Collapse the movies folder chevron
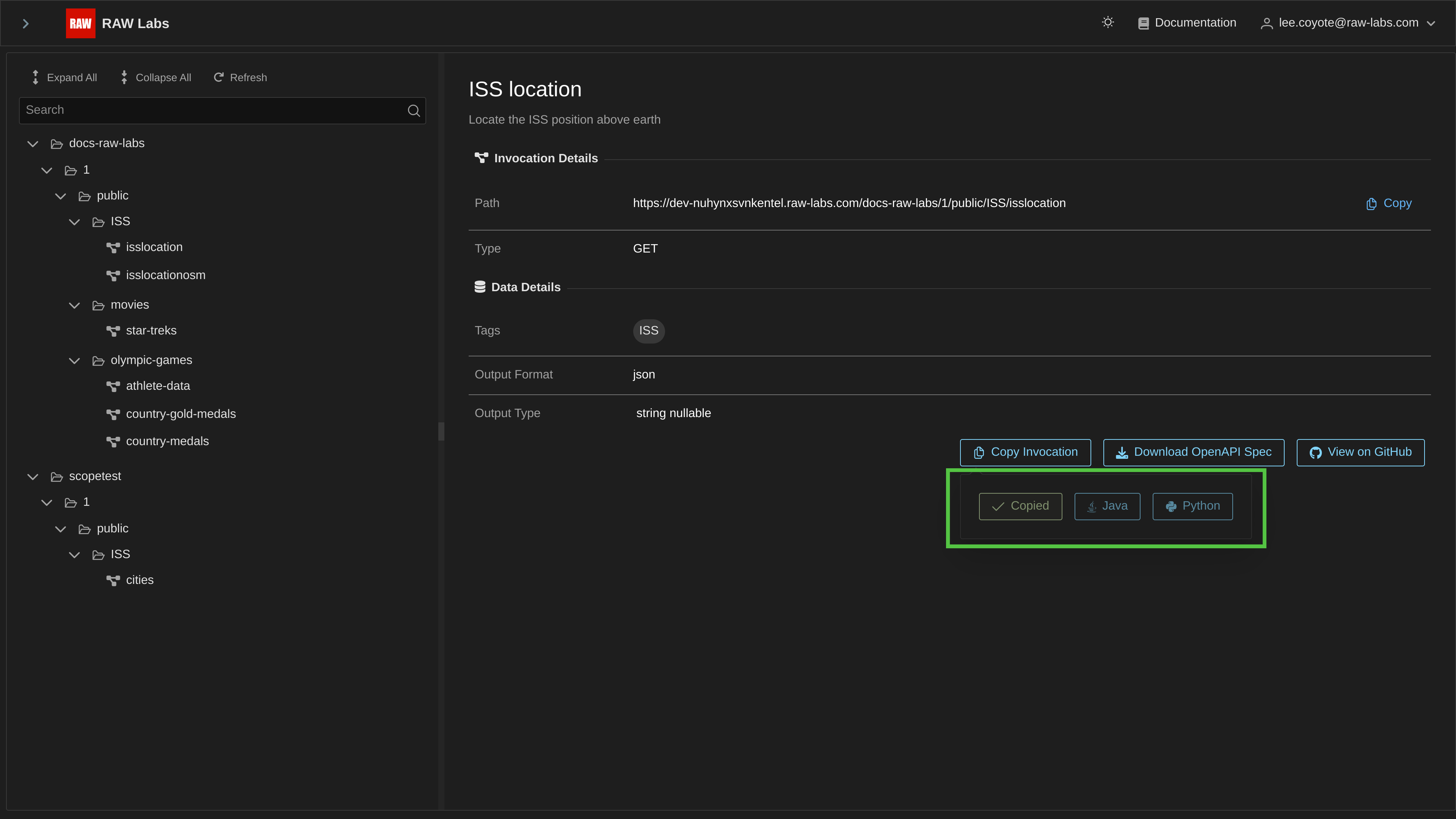This screenshot has height=819, width=1456. click(75, 305)
